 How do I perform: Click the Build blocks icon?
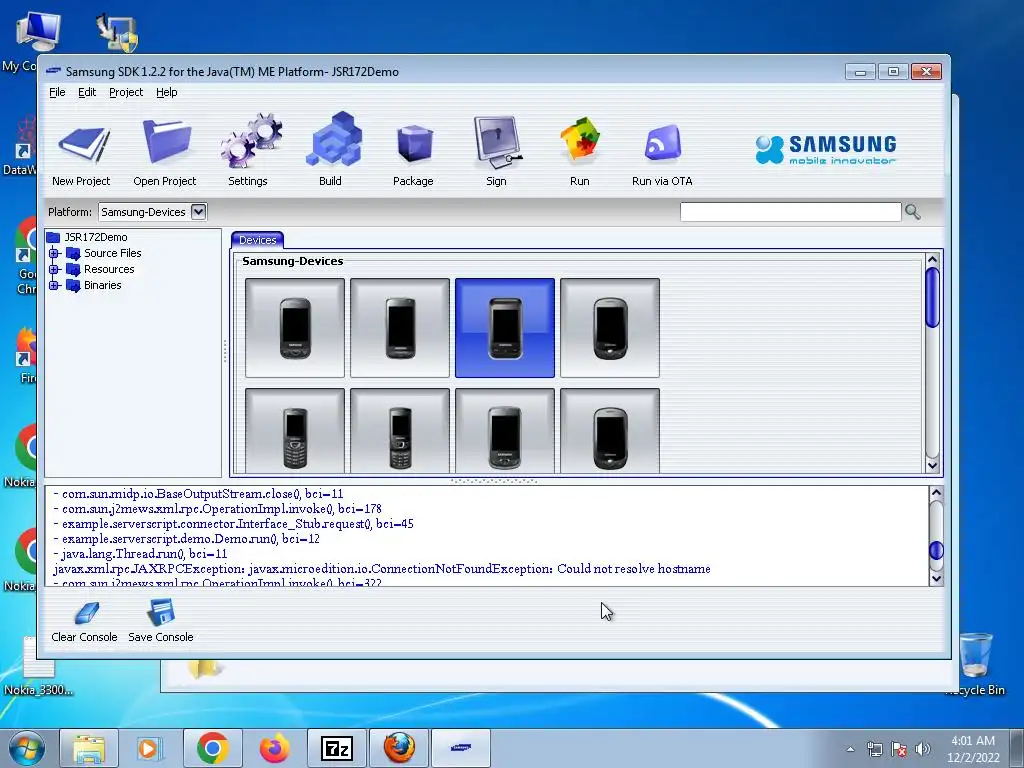pos(333,139)
